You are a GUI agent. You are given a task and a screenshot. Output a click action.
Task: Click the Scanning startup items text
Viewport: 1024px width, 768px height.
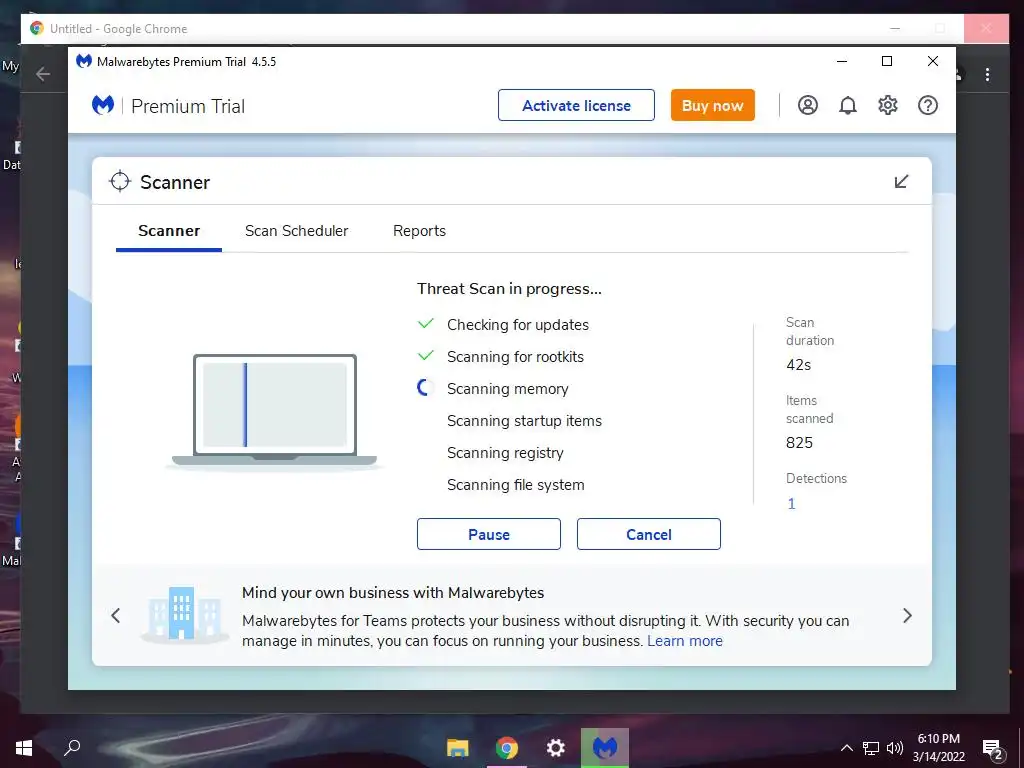click(524, 421)
